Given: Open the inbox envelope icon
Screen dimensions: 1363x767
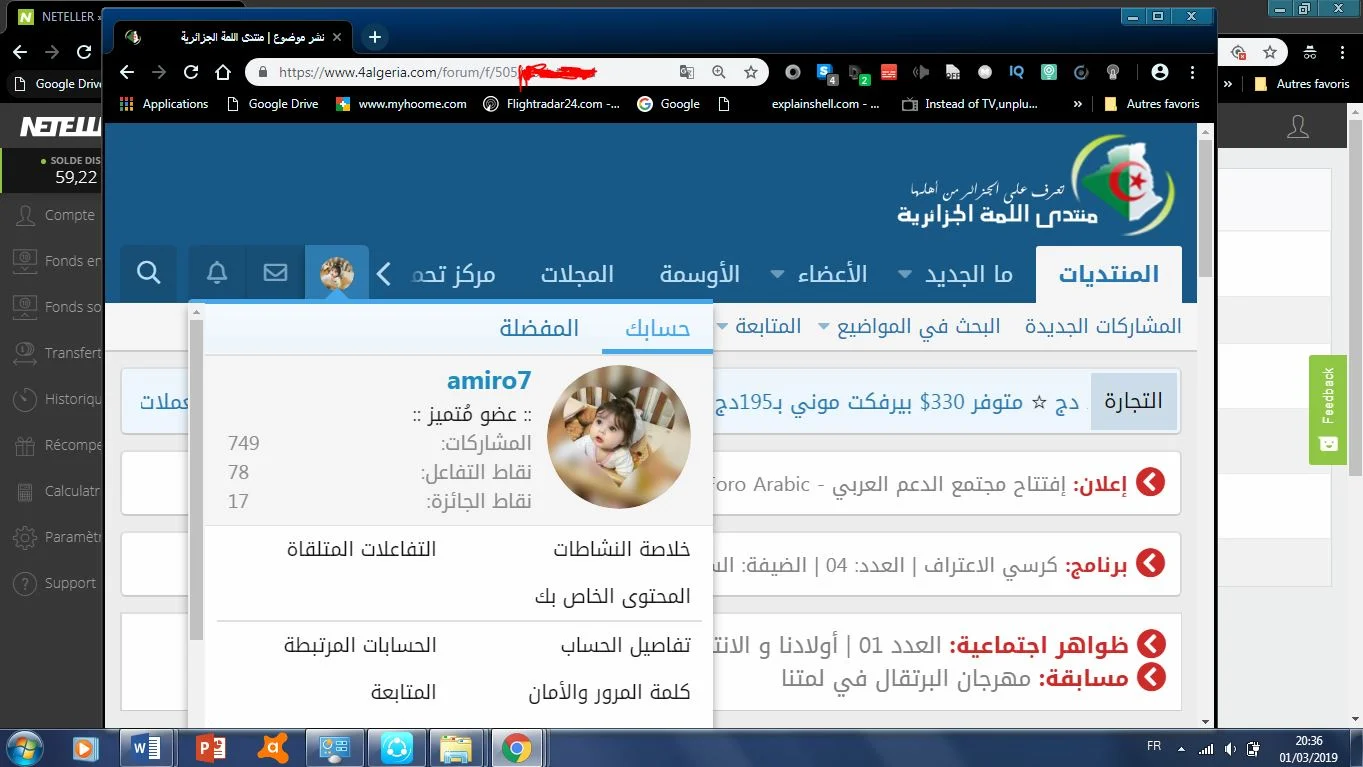Looking at the screenshot, I should [275, 273].
